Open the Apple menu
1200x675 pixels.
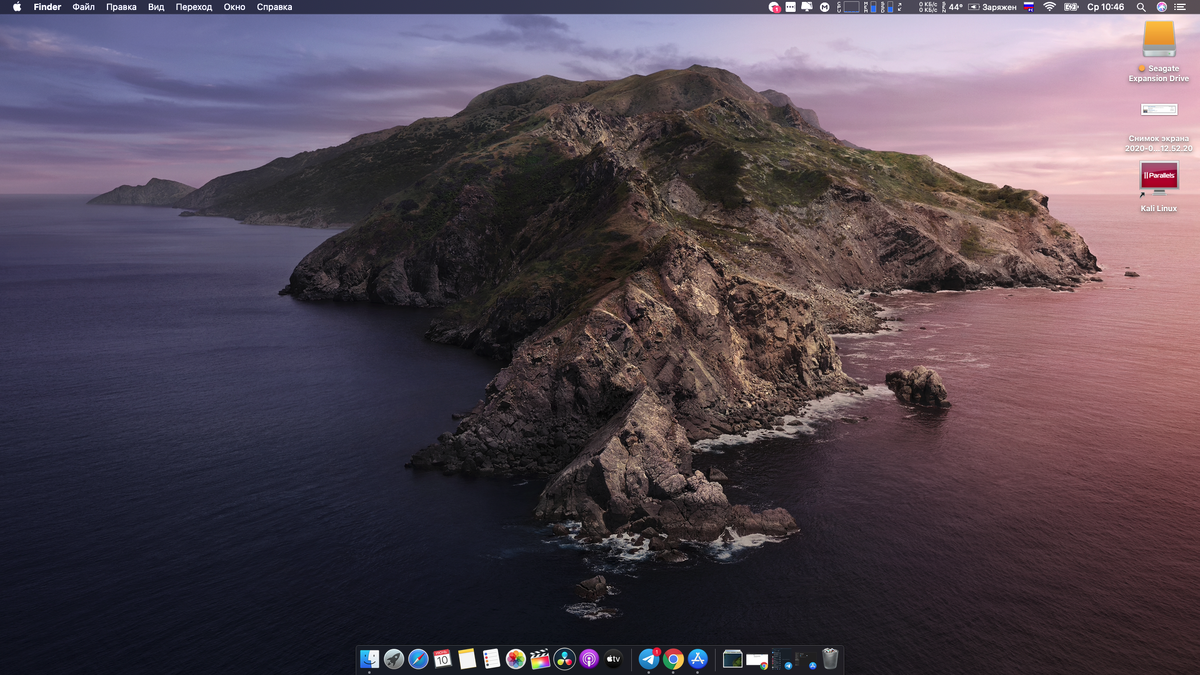17,7
